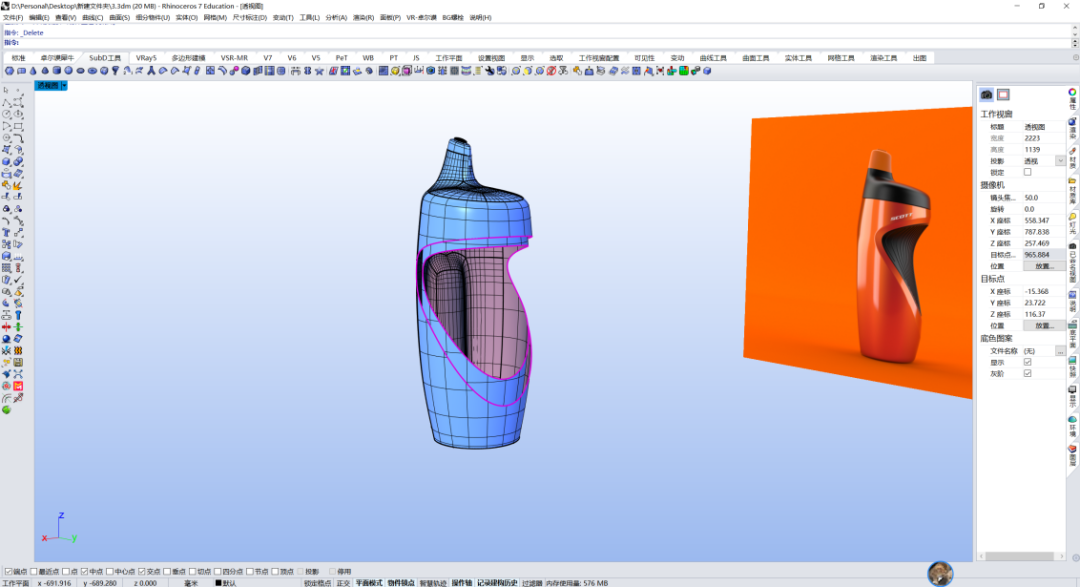Image resolution: width=1080 pixels, height=587 pixels.
Task: Click the blue star icon in the toolbar
Action: (x=319, y=71)
